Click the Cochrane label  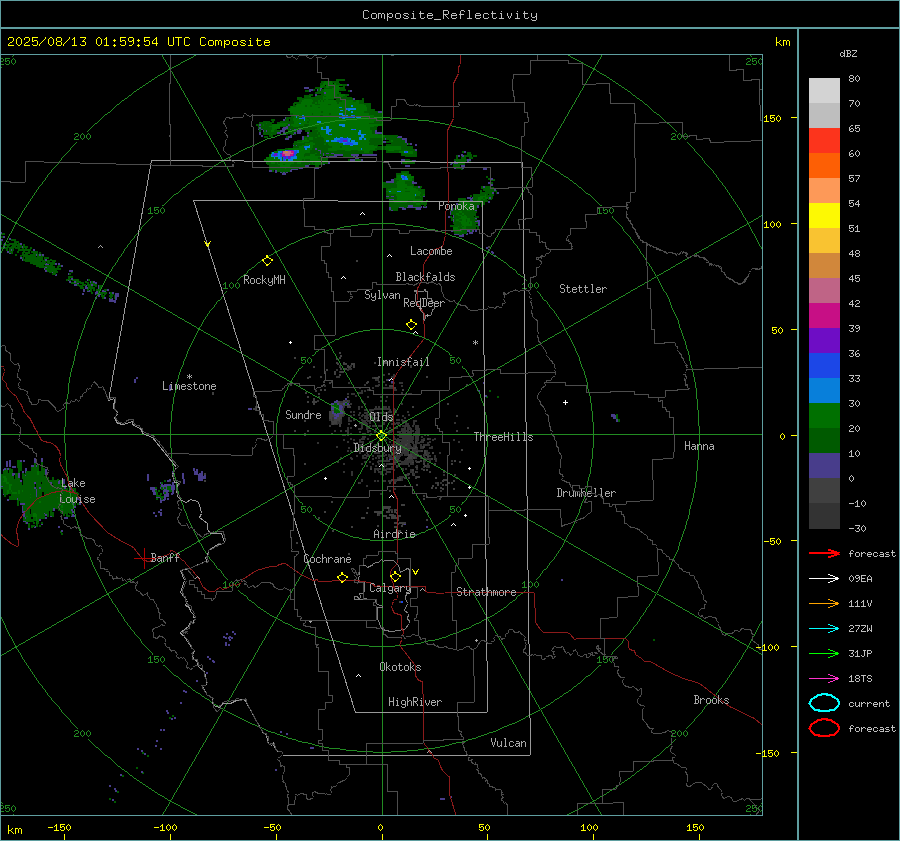[x=327, y=559]
